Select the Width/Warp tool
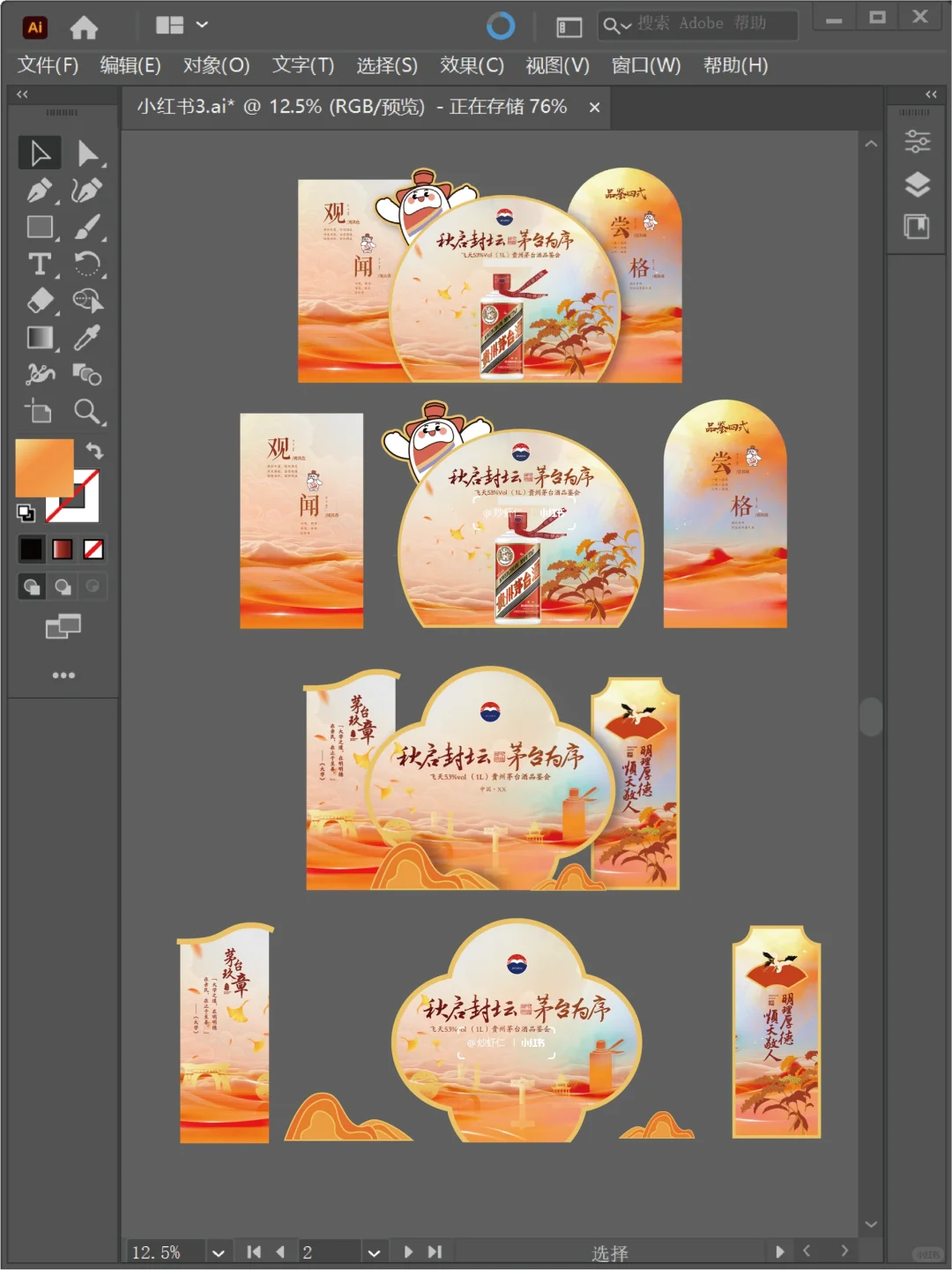The height and width of the screenshot is (1270, 952). [41, 375]
